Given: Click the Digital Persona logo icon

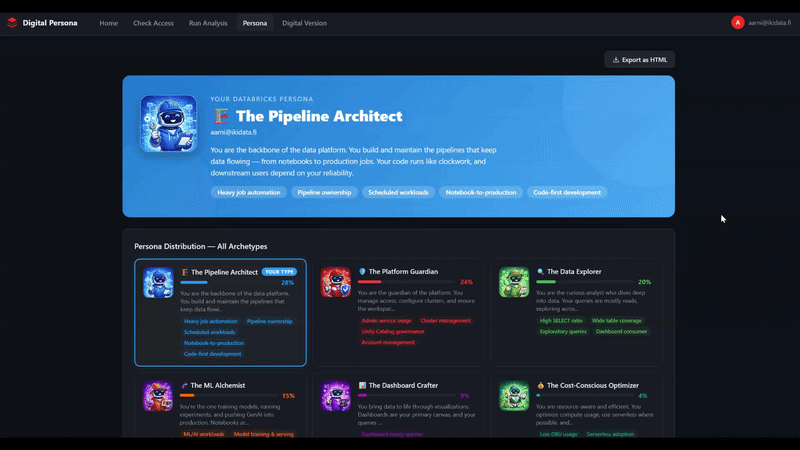Looking at the screenshot, I should [x=12, y=22].
